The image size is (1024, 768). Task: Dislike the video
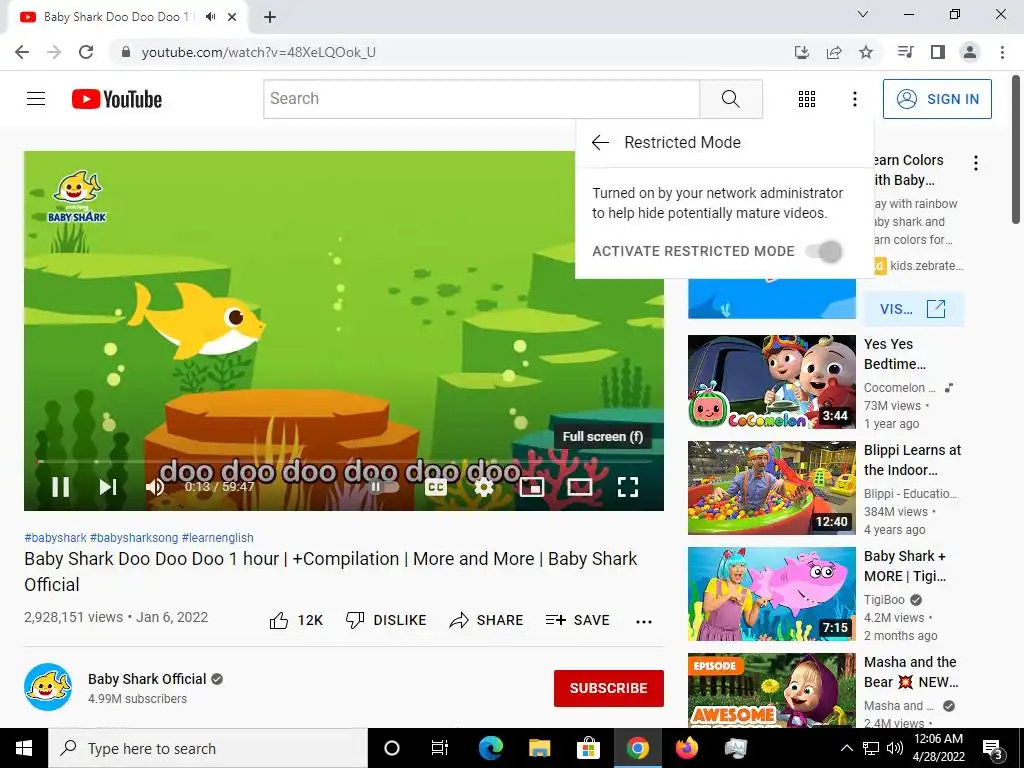coord(386,620)
